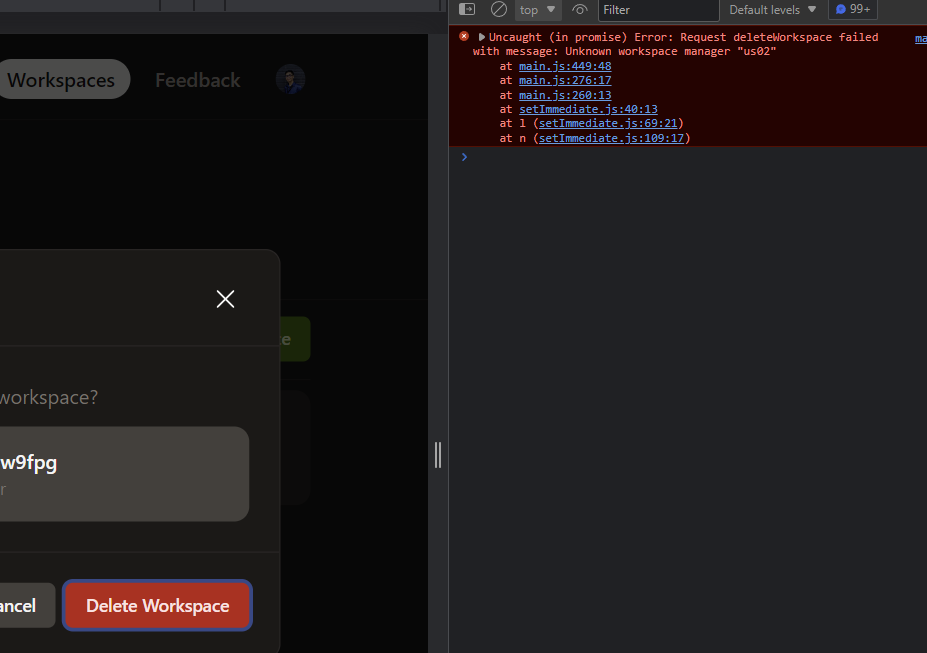
Task: Click the console prompt chevron
Action: 463,157
